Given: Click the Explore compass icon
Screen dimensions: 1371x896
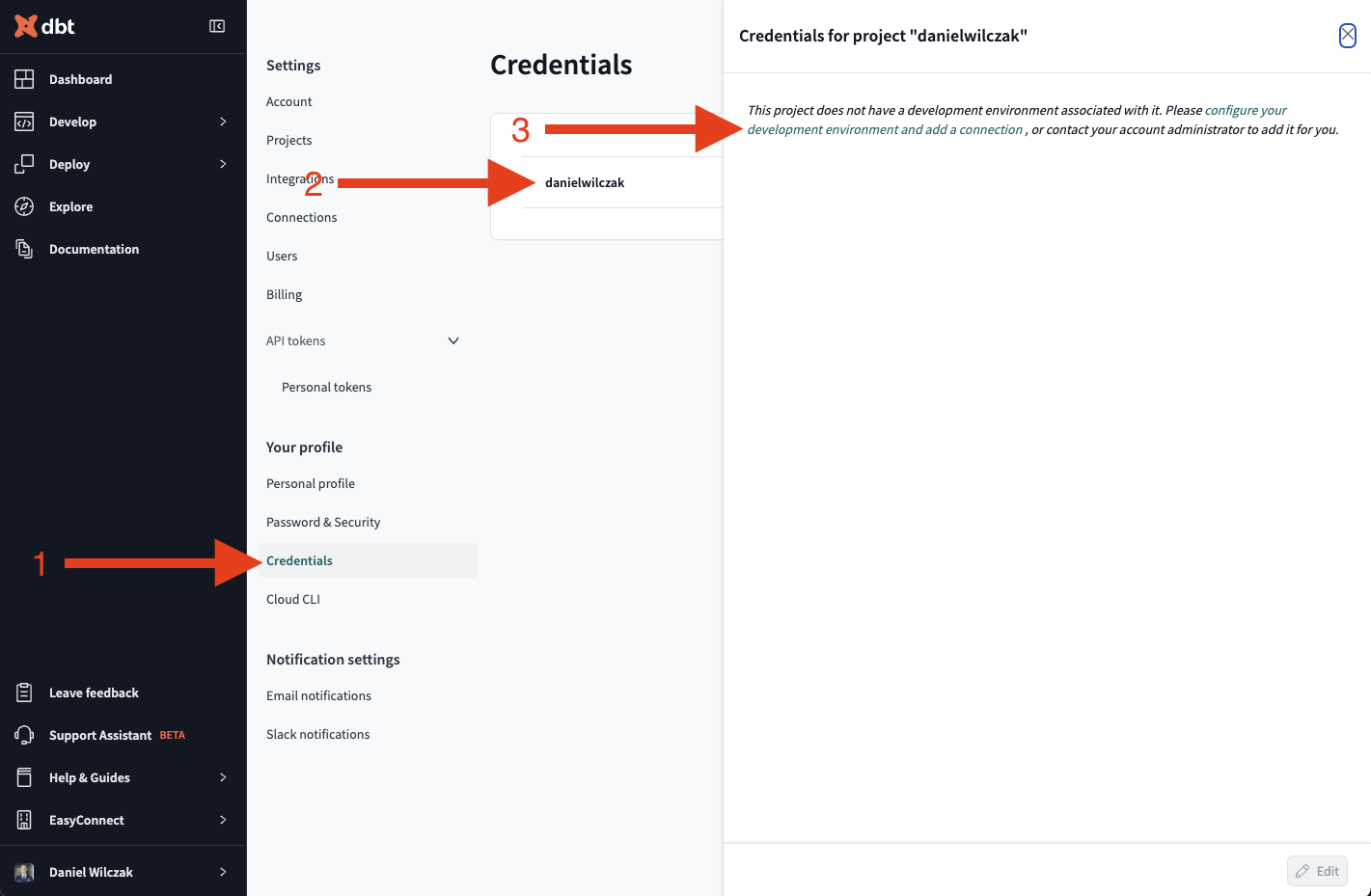Looking at the screenshot, I should point(24,206).
